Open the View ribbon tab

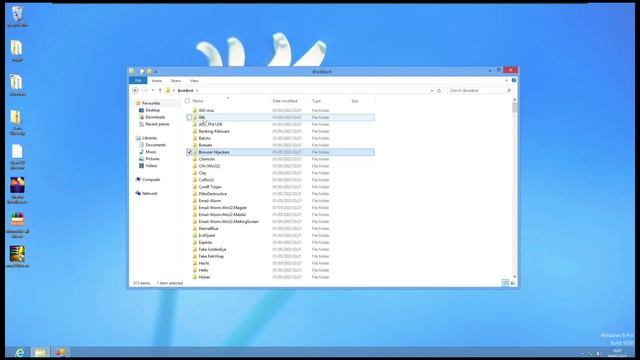click(x=194, y=81)
